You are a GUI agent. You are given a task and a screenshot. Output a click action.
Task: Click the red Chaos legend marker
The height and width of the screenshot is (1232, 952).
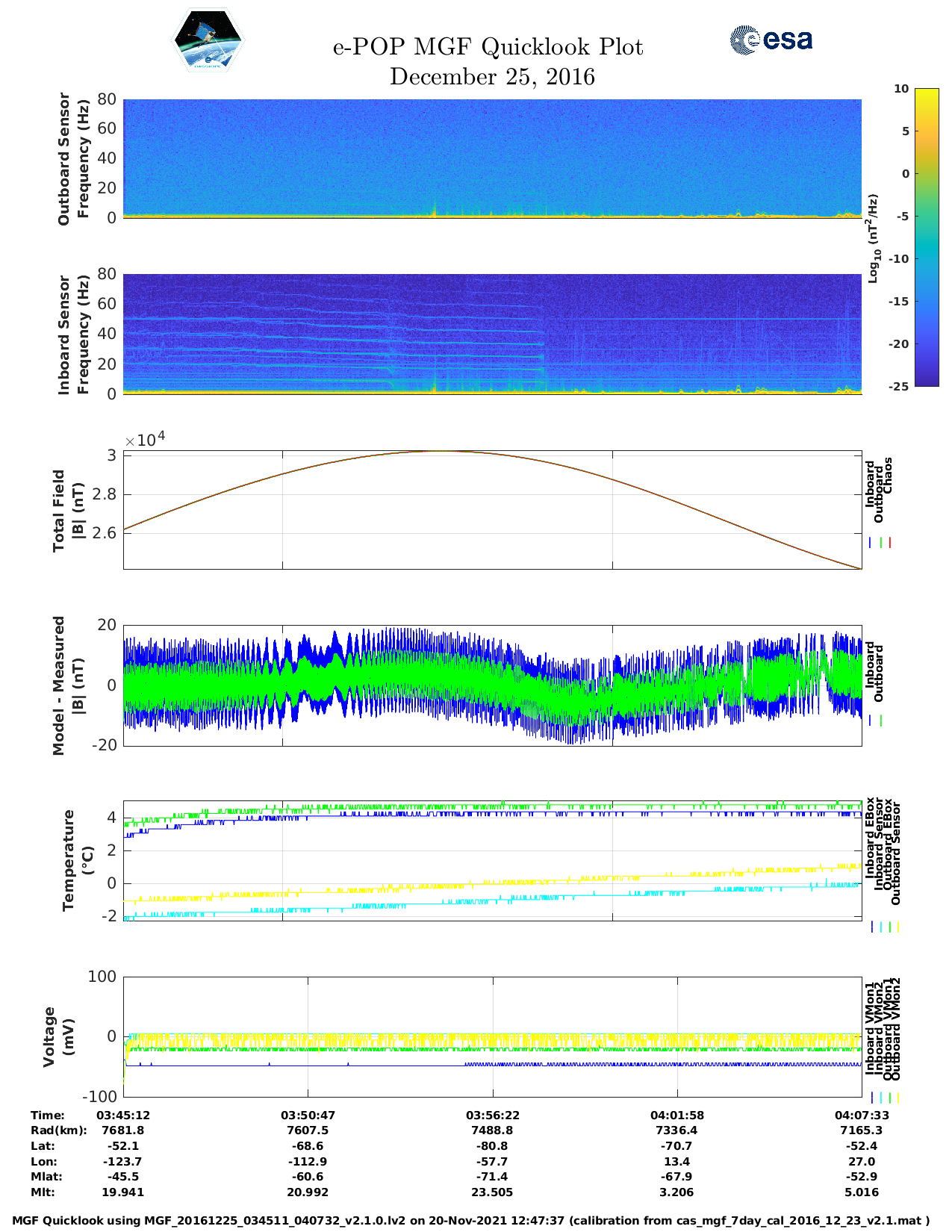click(890, 543)
